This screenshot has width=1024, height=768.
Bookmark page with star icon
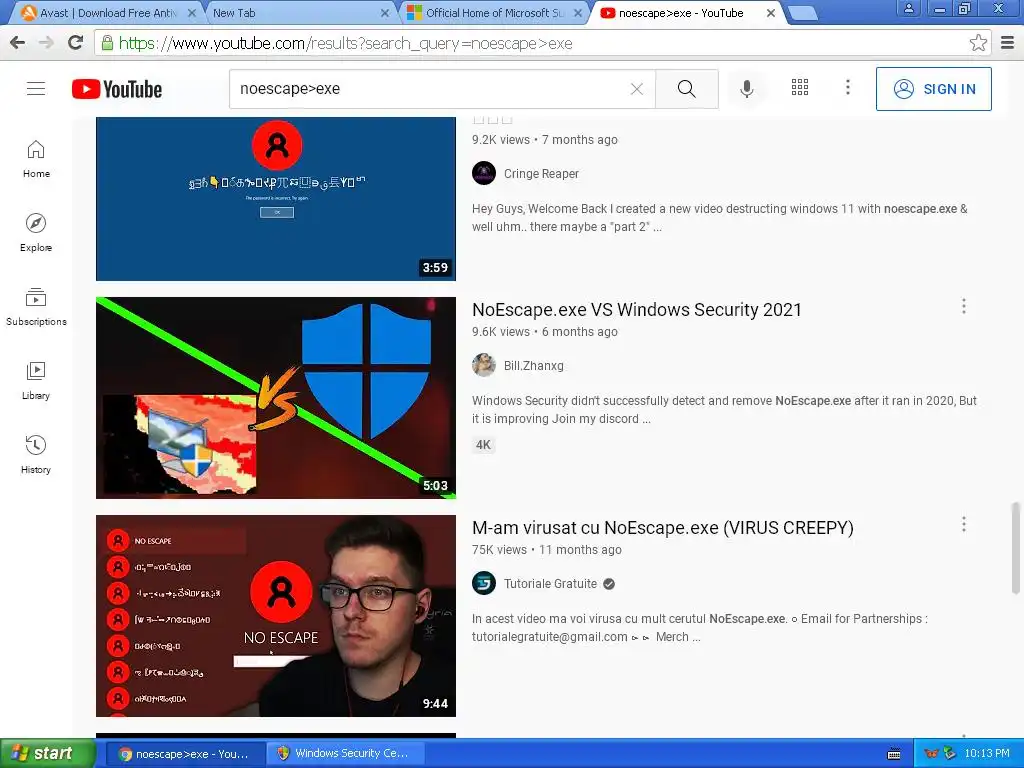(x=978, y=43)
